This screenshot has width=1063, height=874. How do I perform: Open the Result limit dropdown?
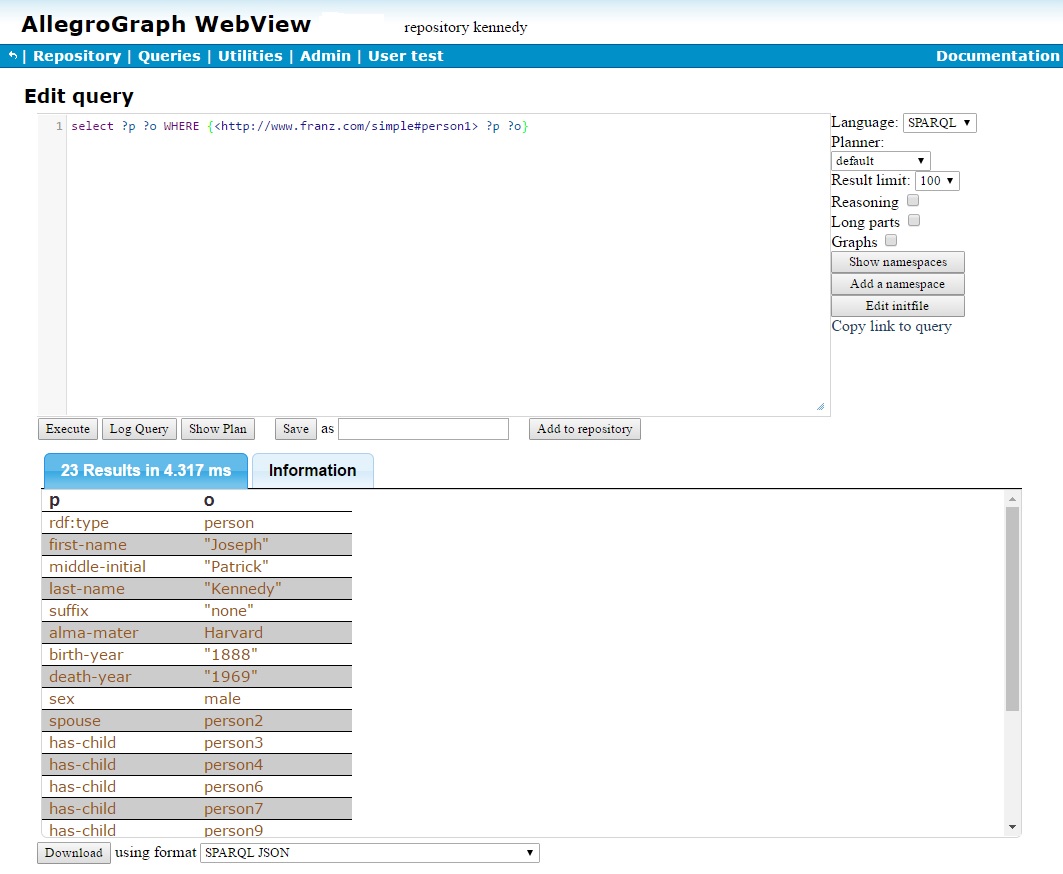coord(936,181)
